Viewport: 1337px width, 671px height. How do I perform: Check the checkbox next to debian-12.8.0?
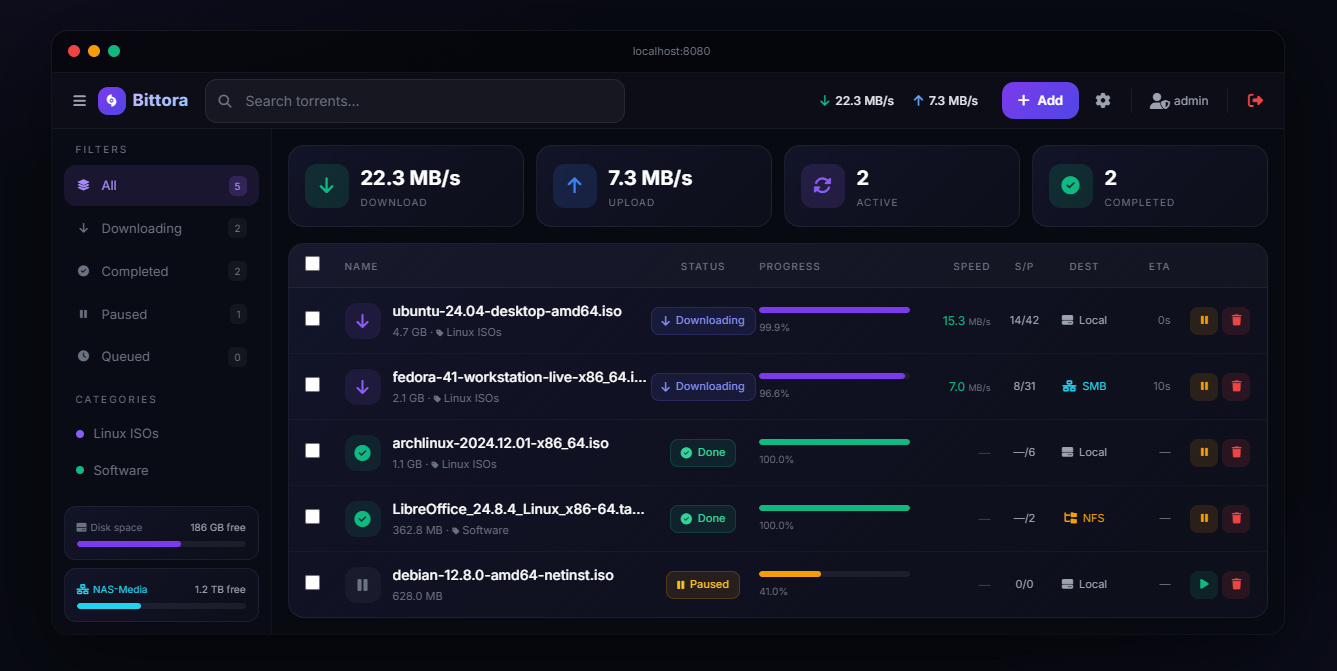(x=312, y=584)
